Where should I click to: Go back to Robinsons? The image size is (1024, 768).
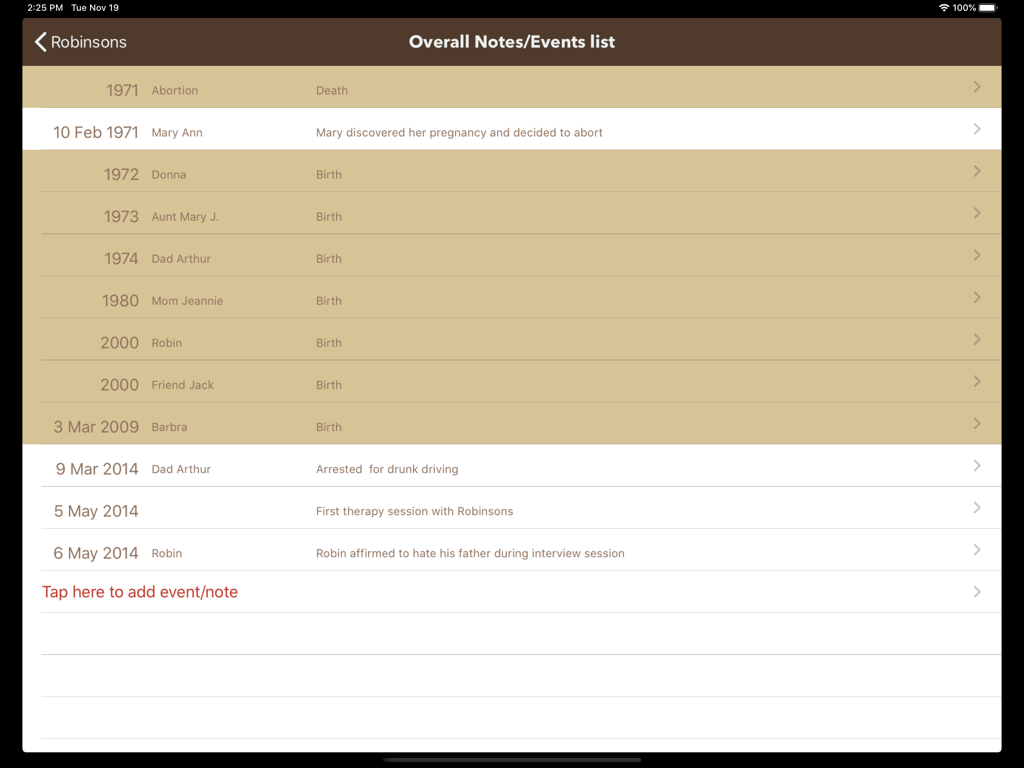80,42
